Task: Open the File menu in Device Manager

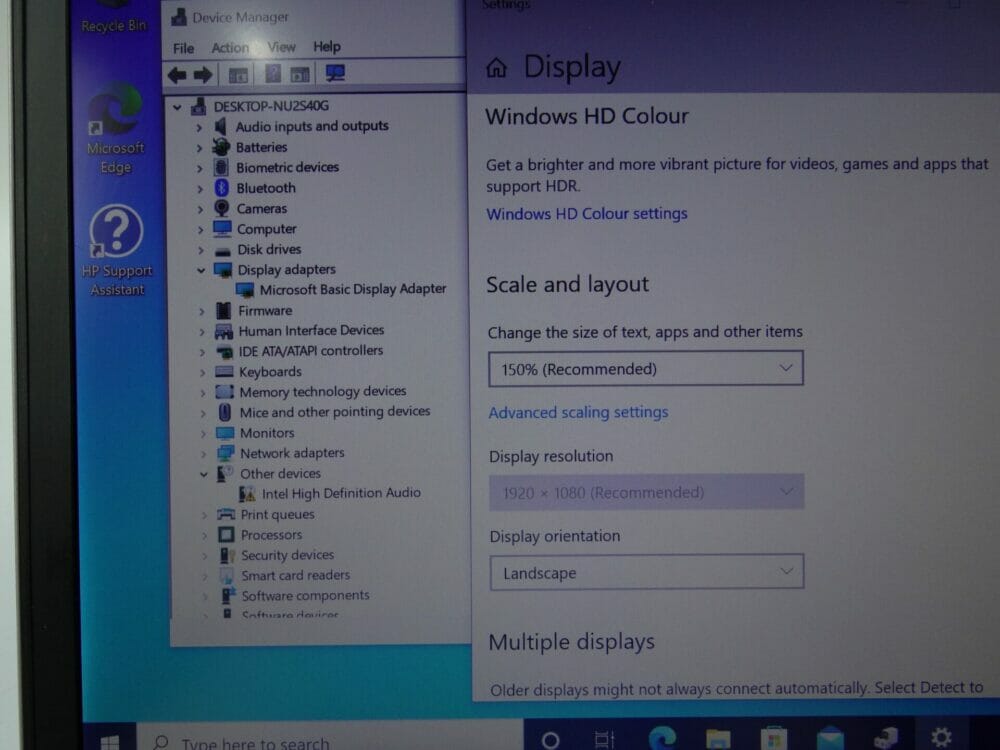Action: pyautogui.click(x=183, y=48)
